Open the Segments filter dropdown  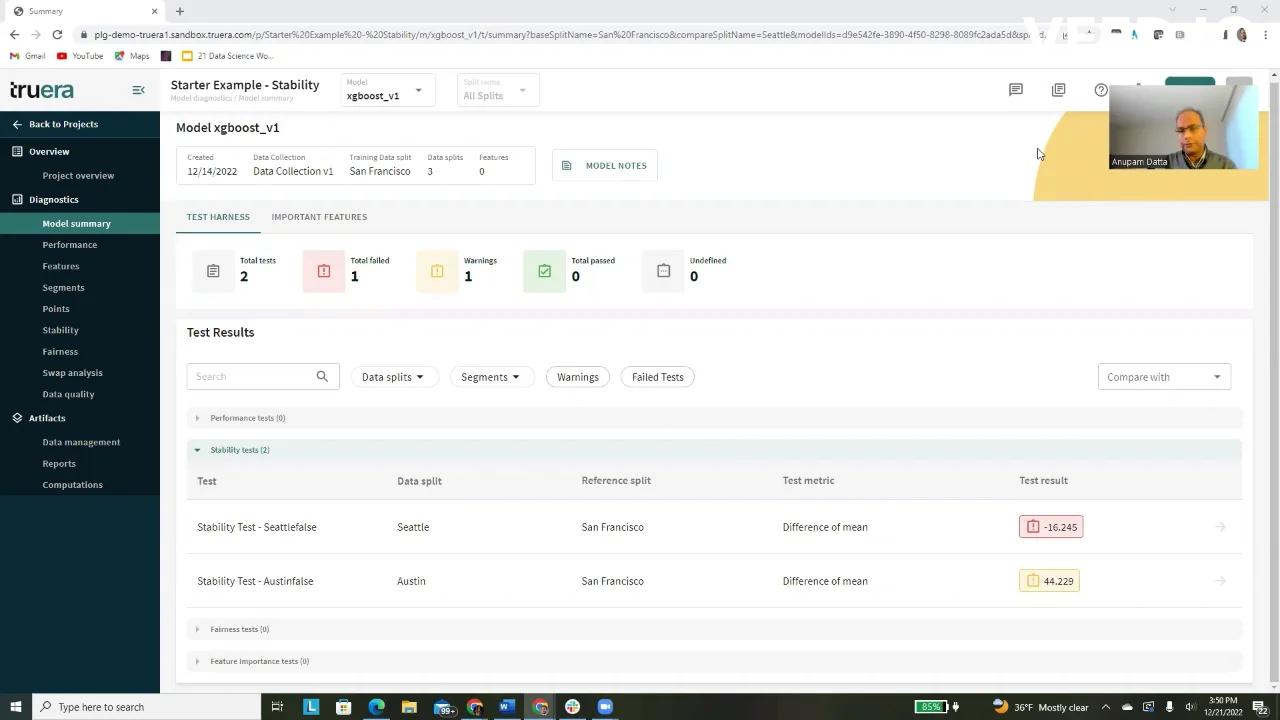[491, 377]
